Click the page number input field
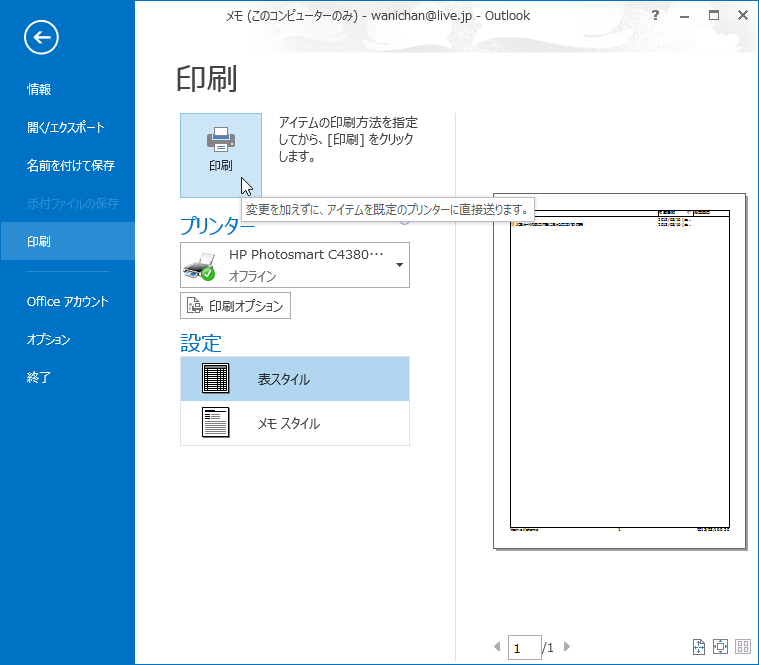 [525, 648]
